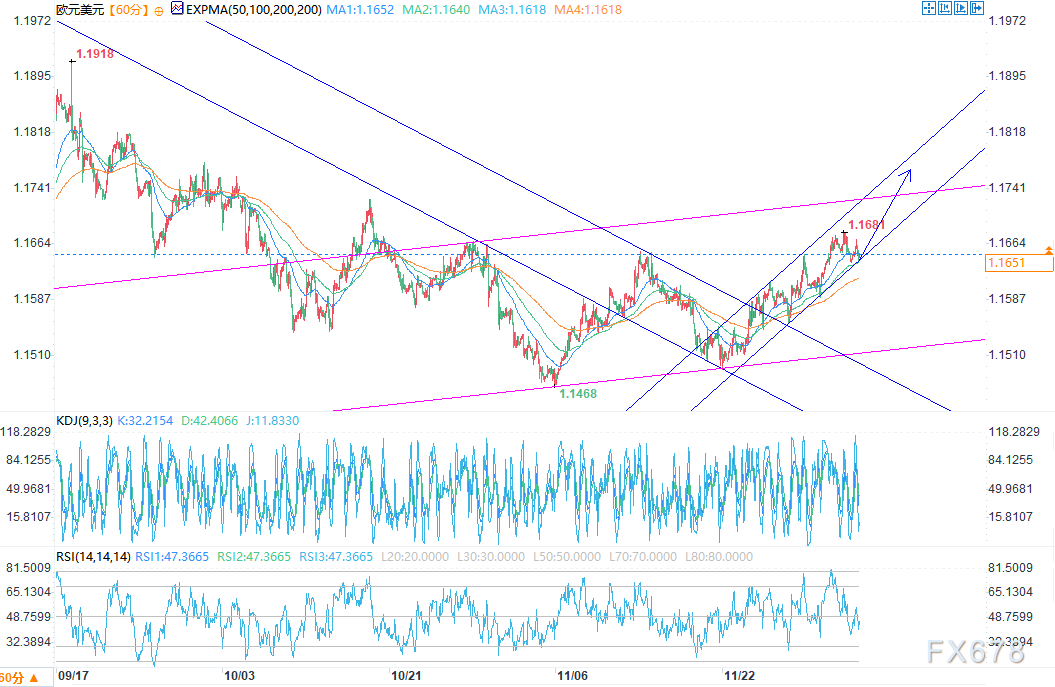Click the blue projection arrow head on chart
The height and width of the screenshot is (687, 1055).
[x=906, y=173]
